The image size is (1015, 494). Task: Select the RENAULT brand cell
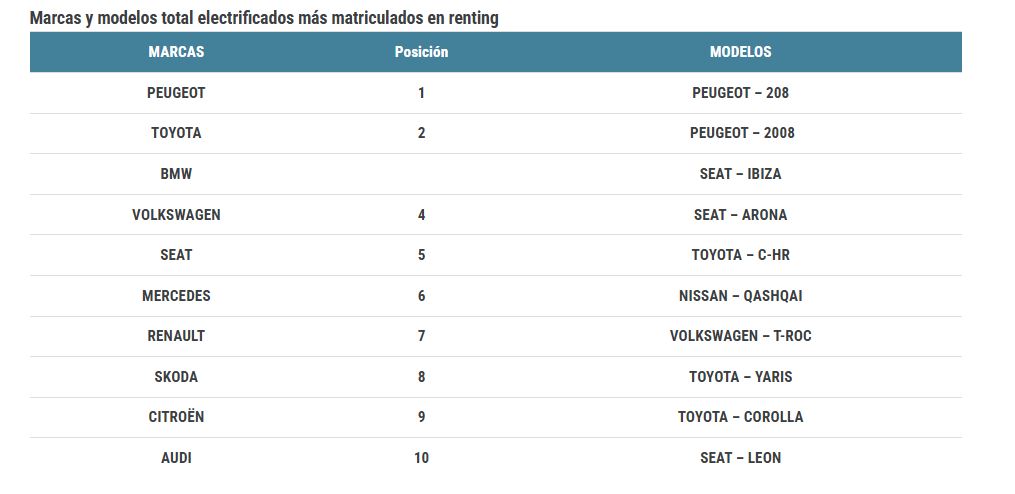(x=176, y=336)
